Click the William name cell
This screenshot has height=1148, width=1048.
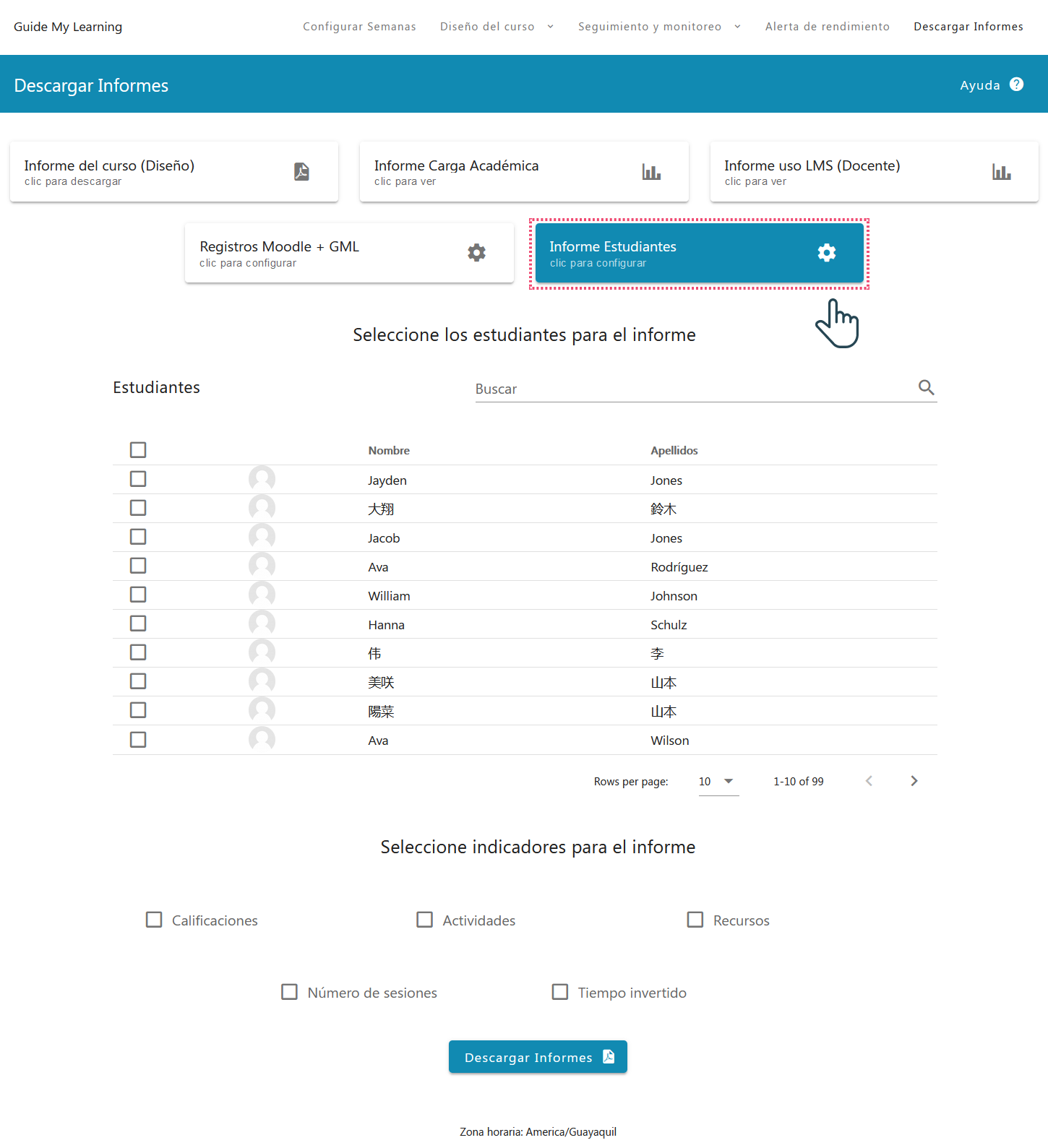click(x=389, y=596)
